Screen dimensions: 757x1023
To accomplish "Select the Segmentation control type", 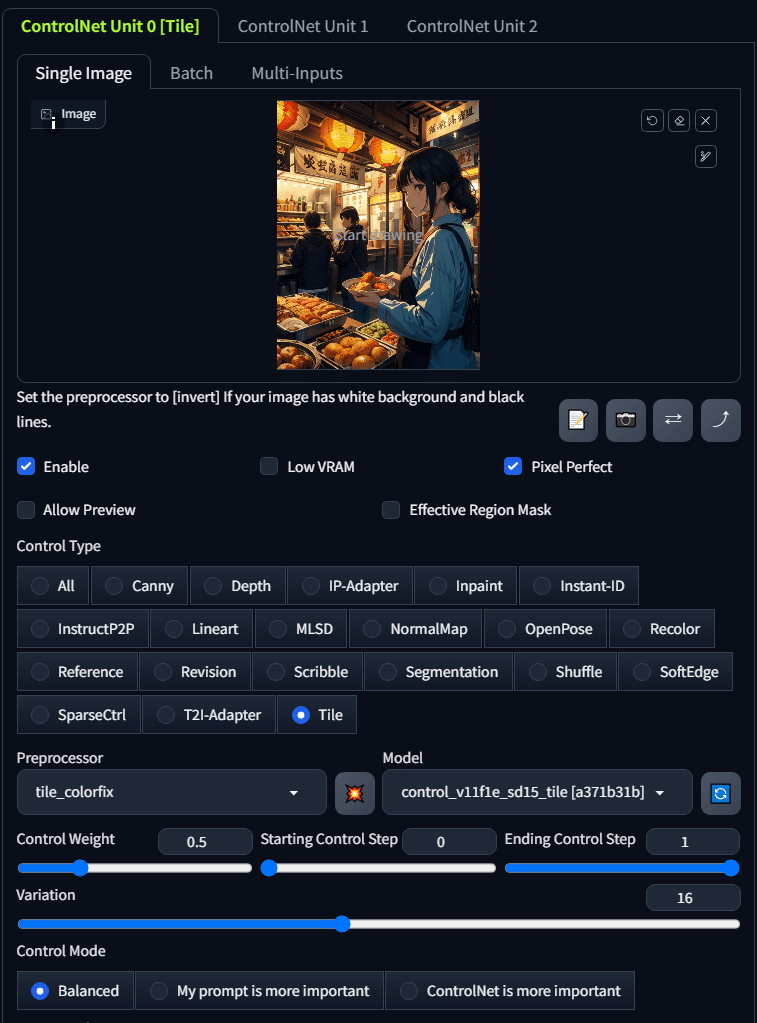I will pos(439,672).
